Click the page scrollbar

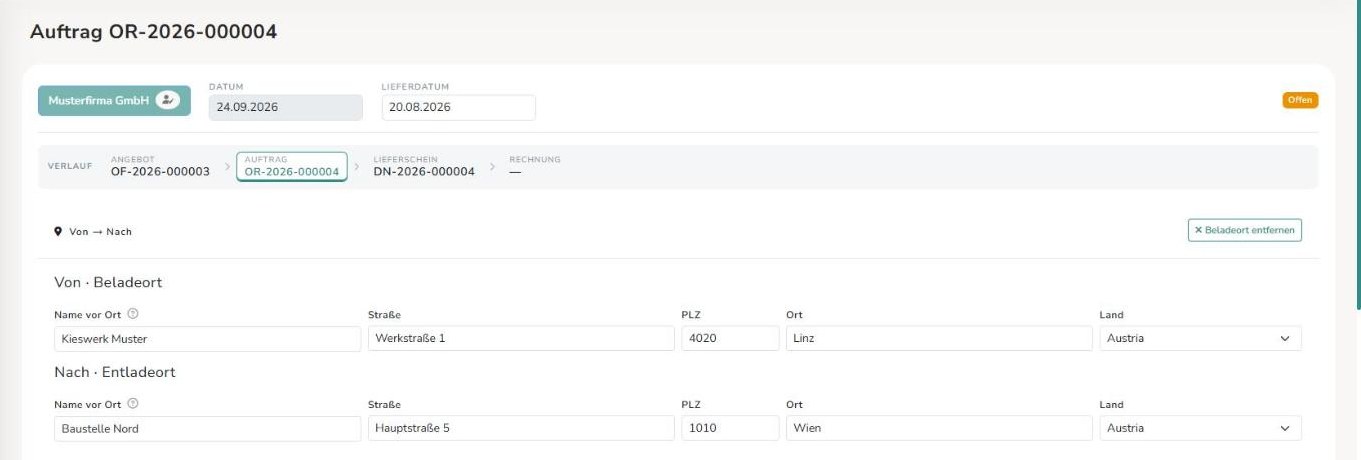point(1358,155)
